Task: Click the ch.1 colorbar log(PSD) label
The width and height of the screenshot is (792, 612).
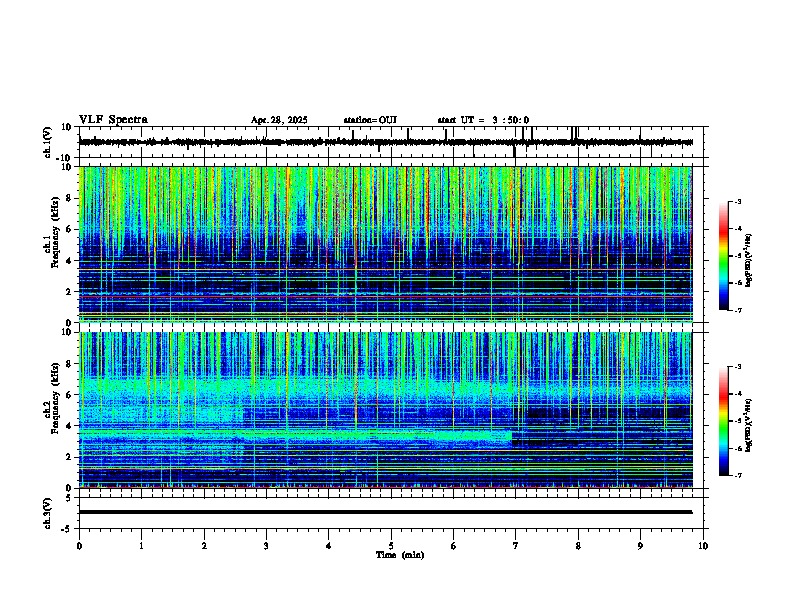Action: 749,260
